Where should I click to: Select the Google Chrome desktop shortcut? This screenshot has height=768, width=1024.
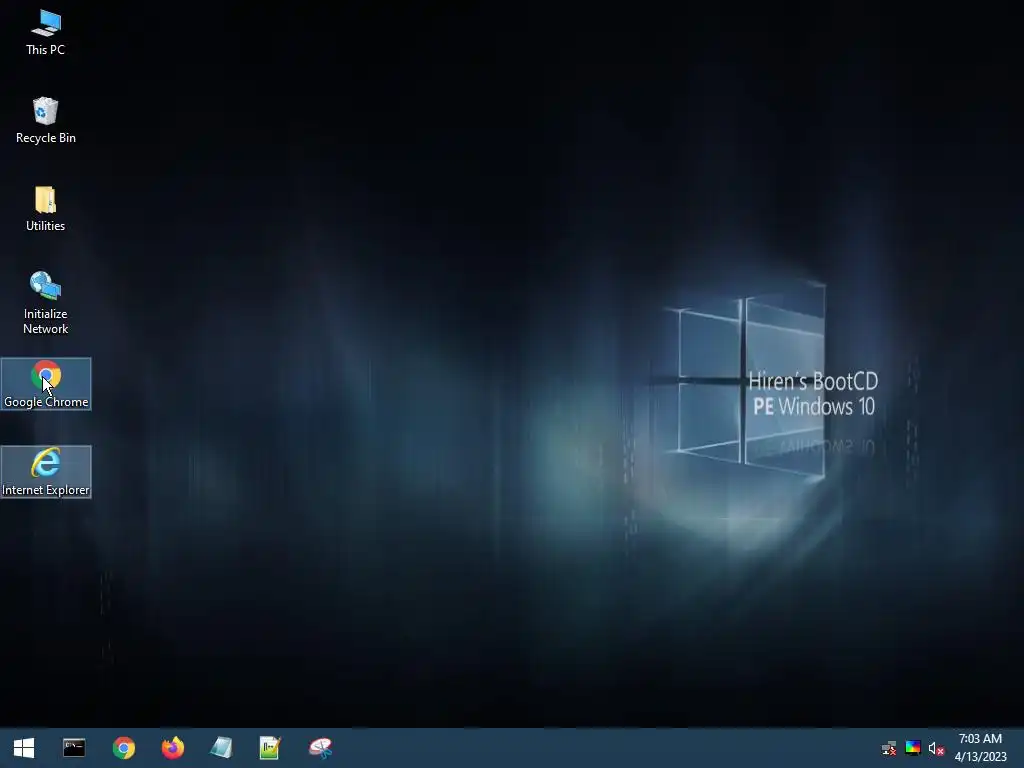coord(46,384)
